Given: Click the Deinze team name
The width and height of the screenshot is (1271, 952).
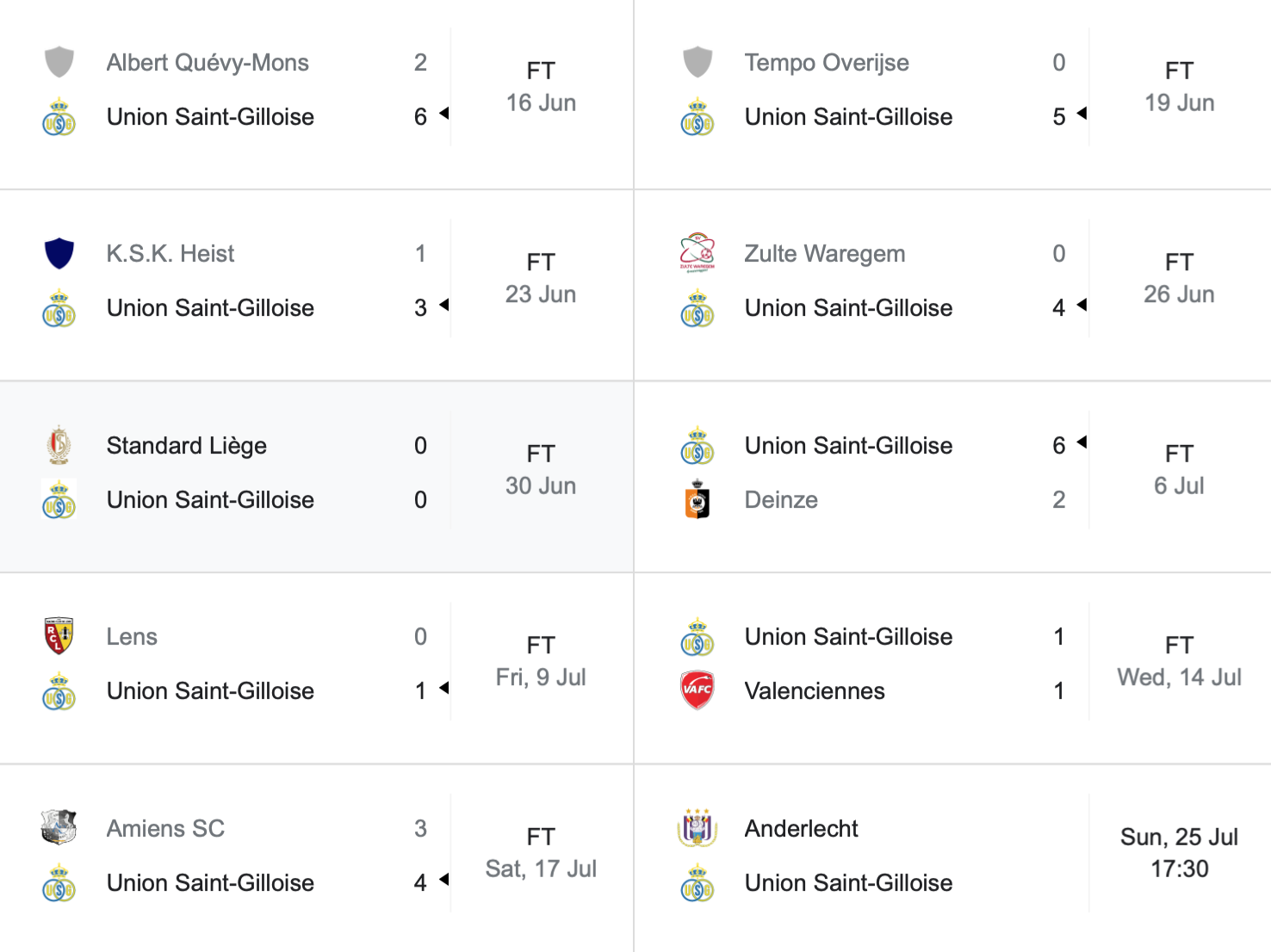Looking at the screenshot, I should (781, 500).
